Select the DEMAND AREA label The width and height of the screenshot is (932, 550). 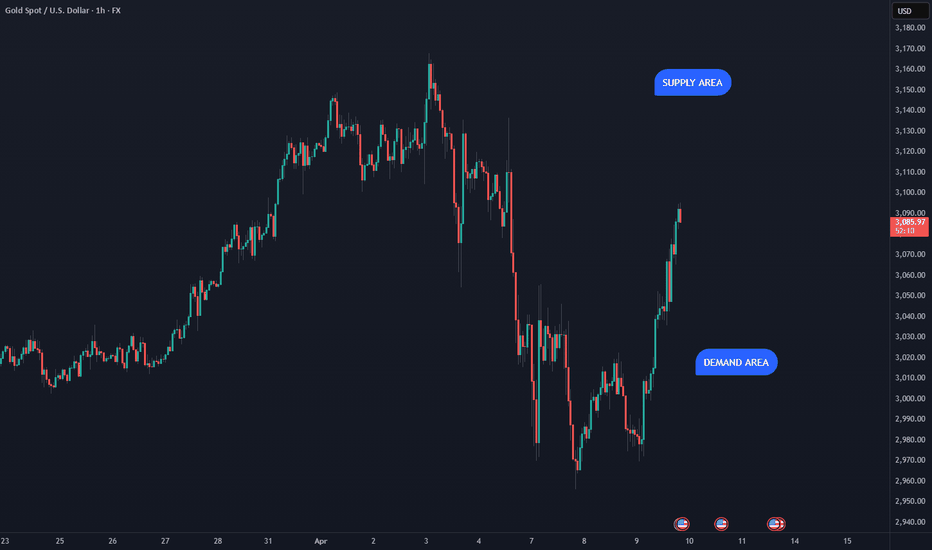736,362
